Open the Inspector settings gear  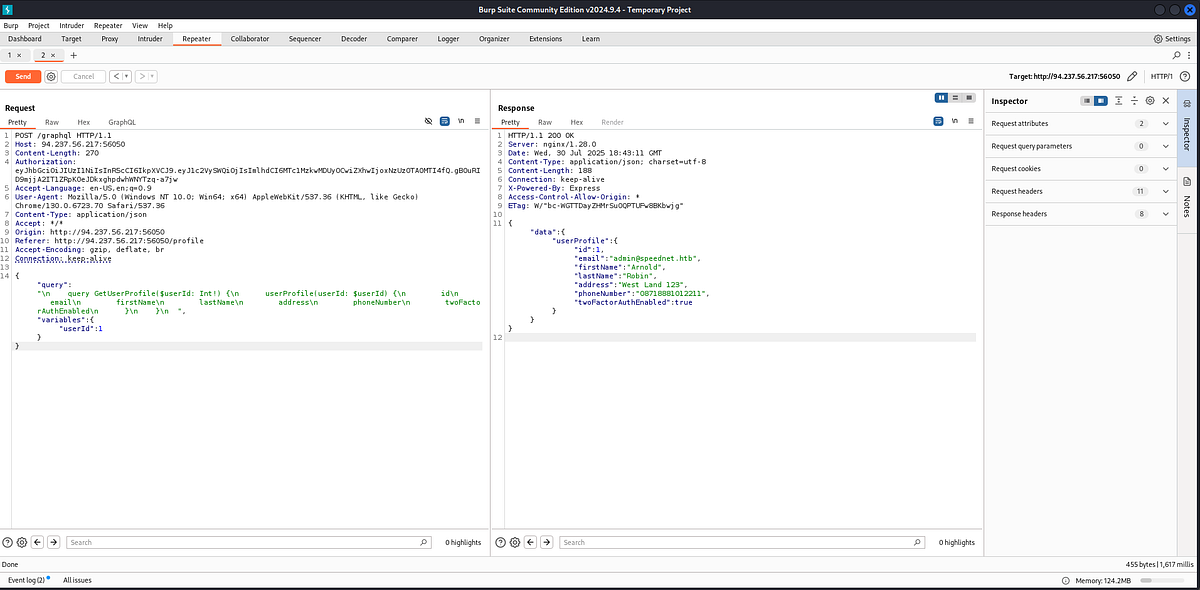click(x=1150, y=101)
